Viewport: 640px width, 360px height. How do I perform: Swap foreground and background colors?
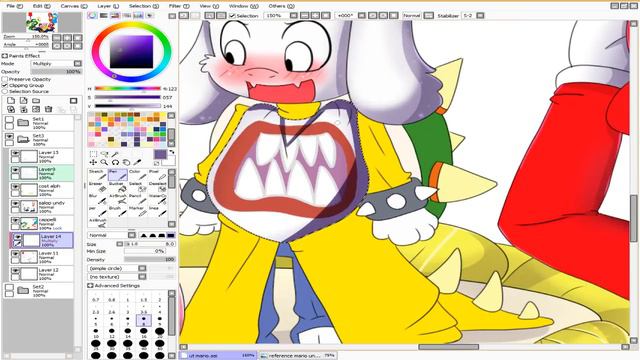pos(172,152)
